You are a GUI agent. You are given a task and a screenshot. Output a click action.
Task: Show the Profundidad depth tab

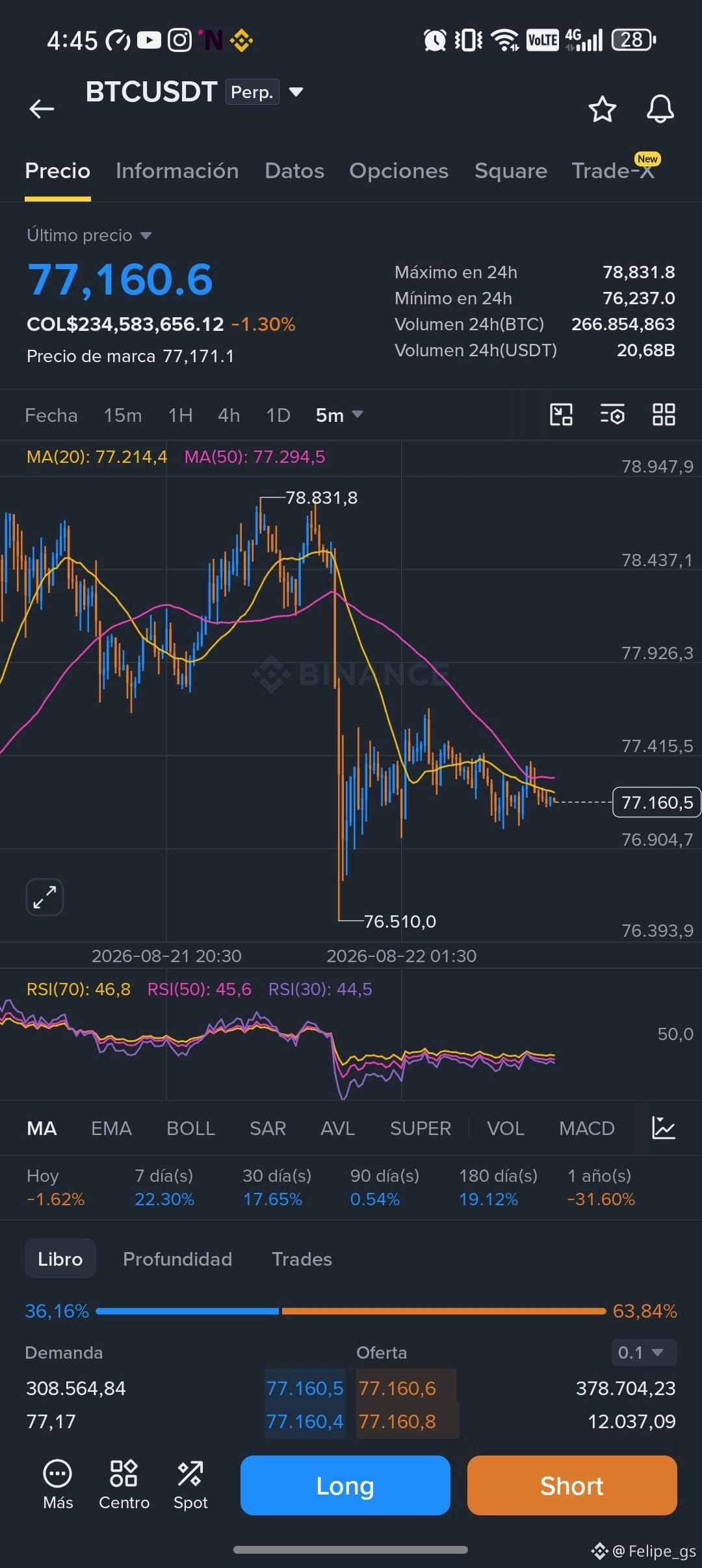(x=177, y=1259)
